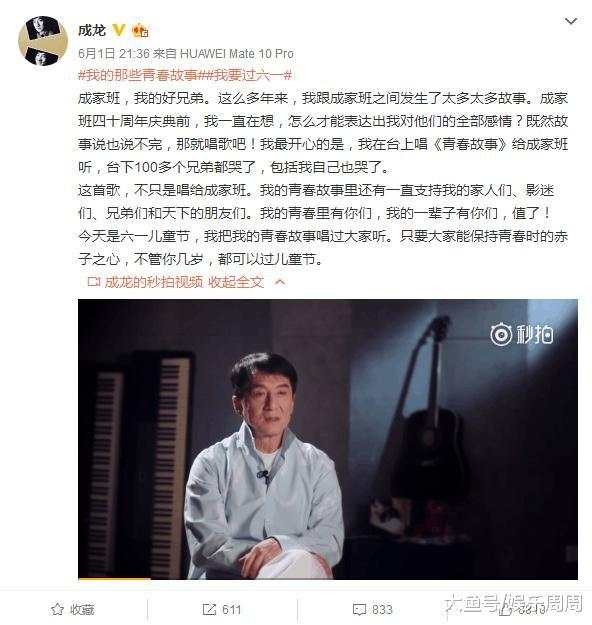
Task: Open 成龙's profile avatar
Action: 43,41
